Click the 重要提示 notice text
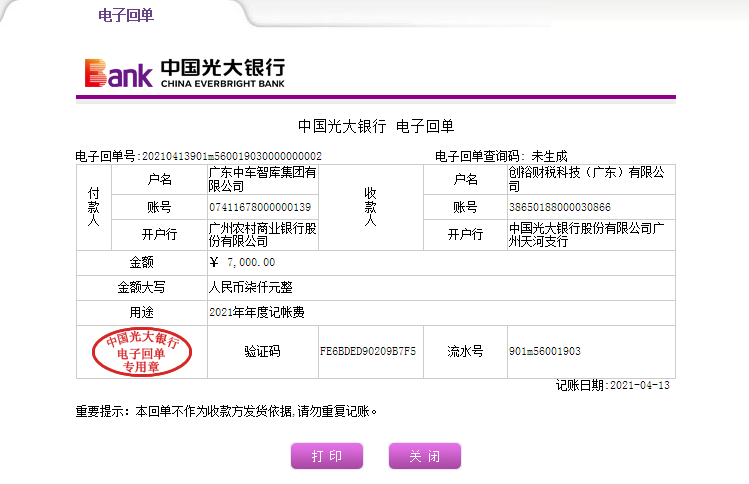 (226, 411)
